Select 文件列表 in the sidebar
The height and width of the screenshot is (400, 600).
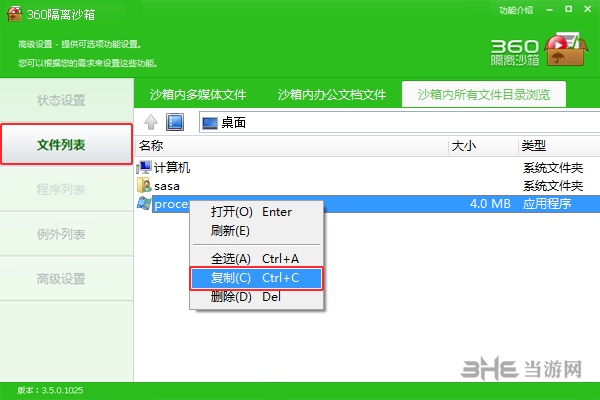pos(67,144)
